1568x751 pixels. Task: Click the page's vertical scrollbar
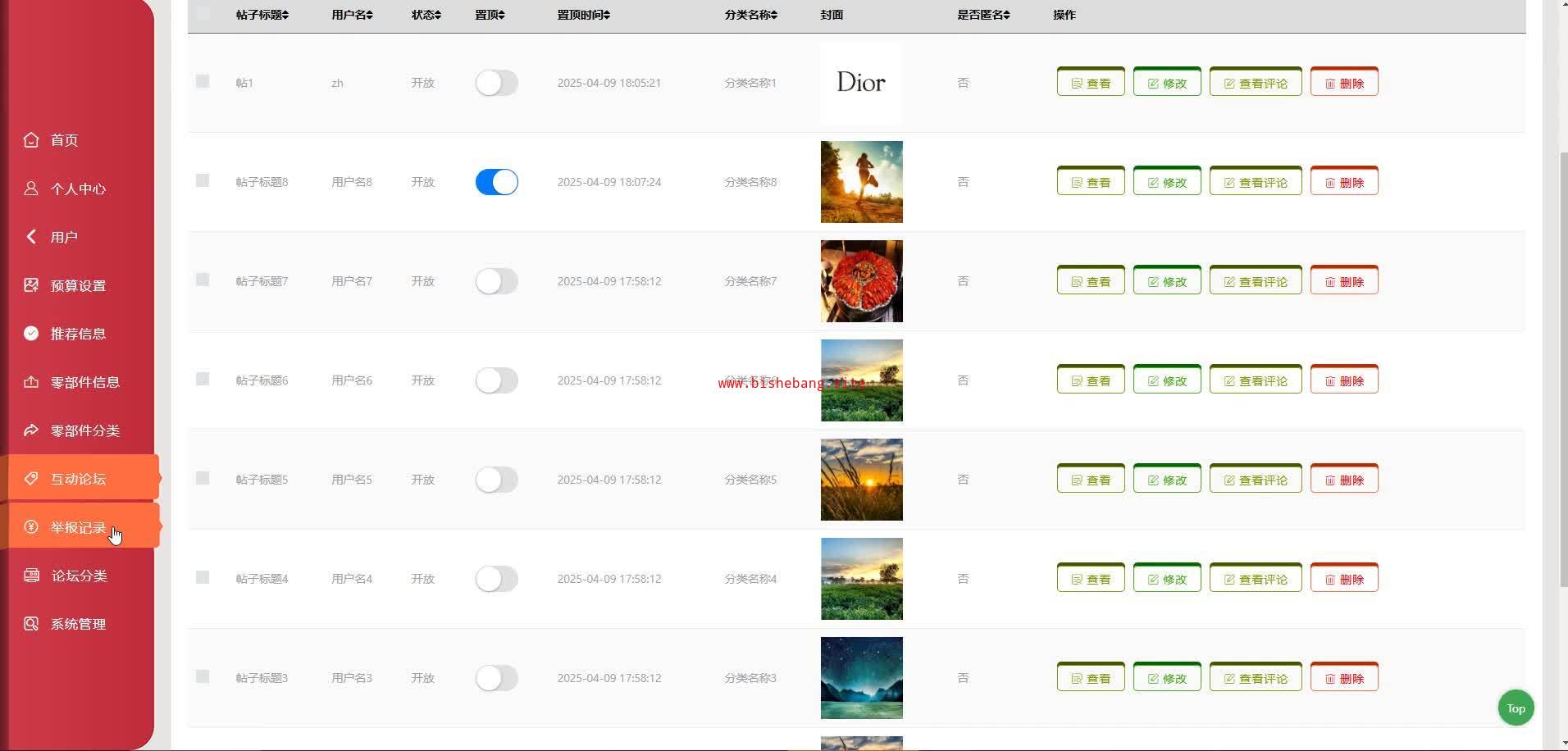click(1563, 369)
